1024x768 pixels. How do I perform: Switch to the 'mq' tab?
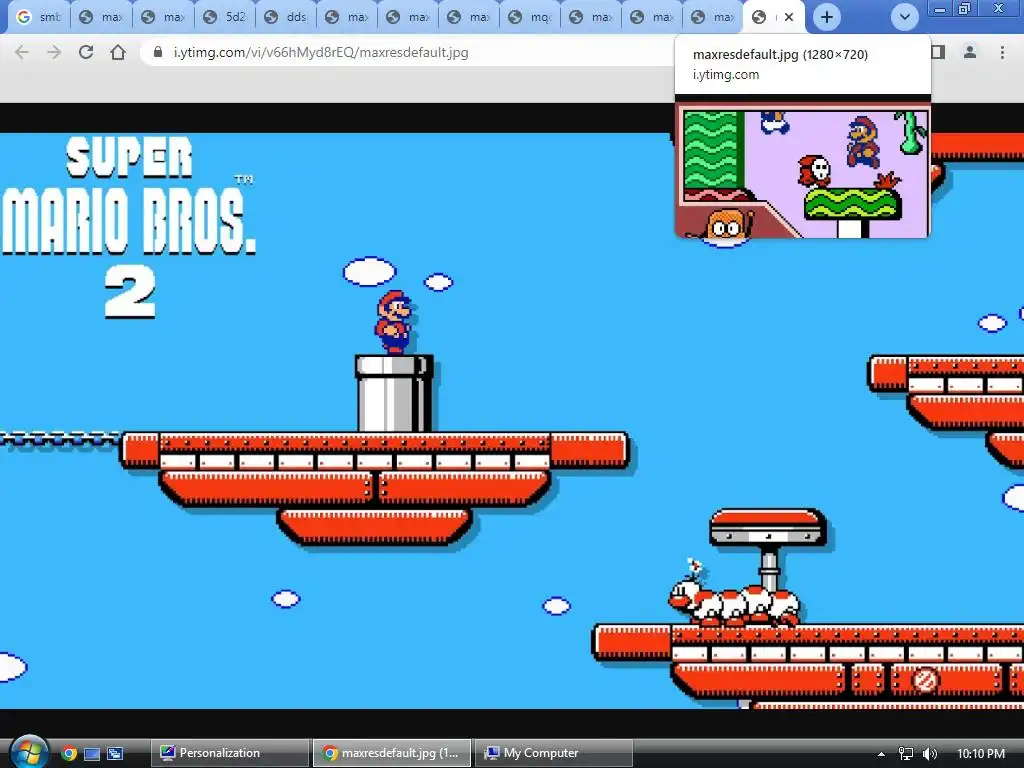tap(530, 17)
